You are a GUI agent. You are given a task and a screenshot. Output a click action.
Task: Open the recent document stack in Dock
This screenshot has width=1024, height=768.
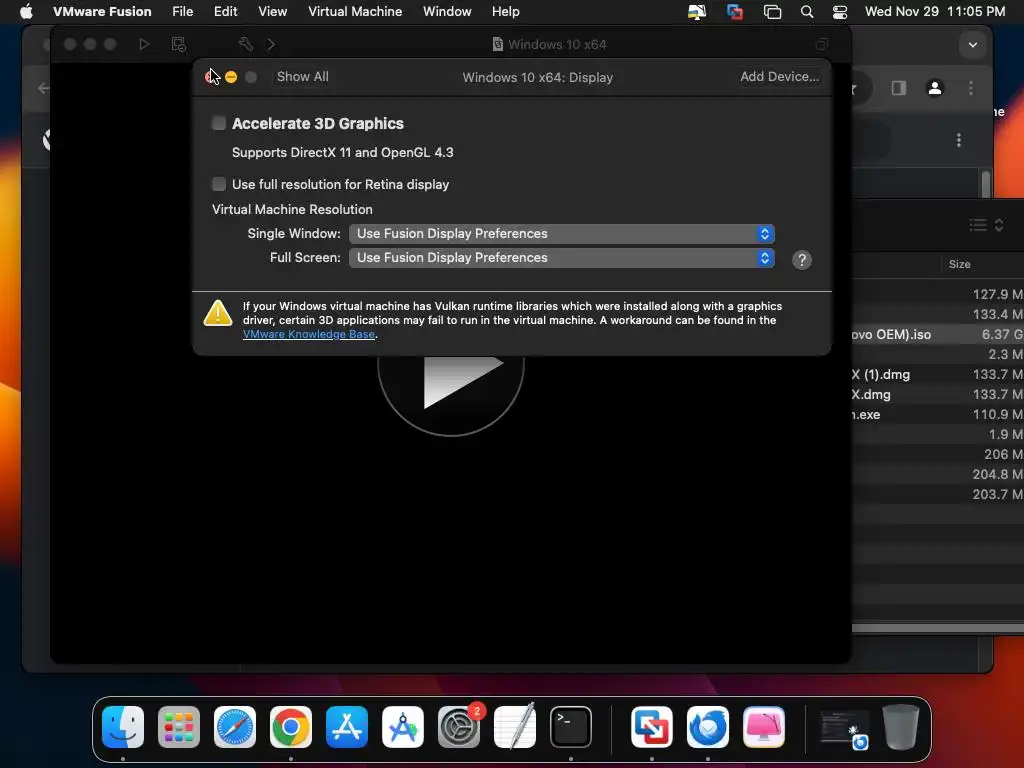tap(844, 728)
